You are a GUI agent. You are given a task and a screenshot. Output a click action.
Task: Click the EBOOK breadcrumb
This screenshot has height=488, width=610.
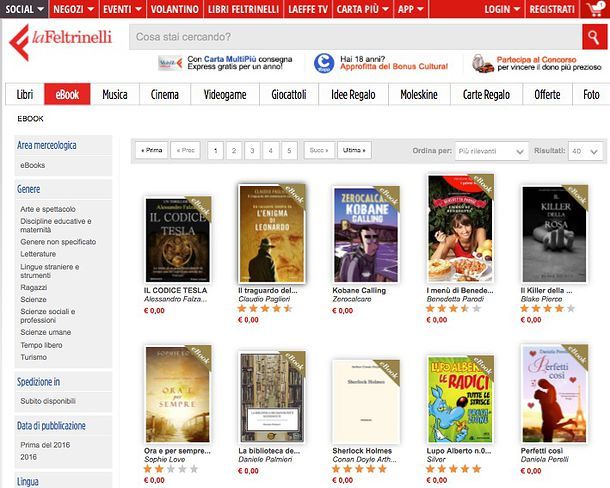coord(30,119)
